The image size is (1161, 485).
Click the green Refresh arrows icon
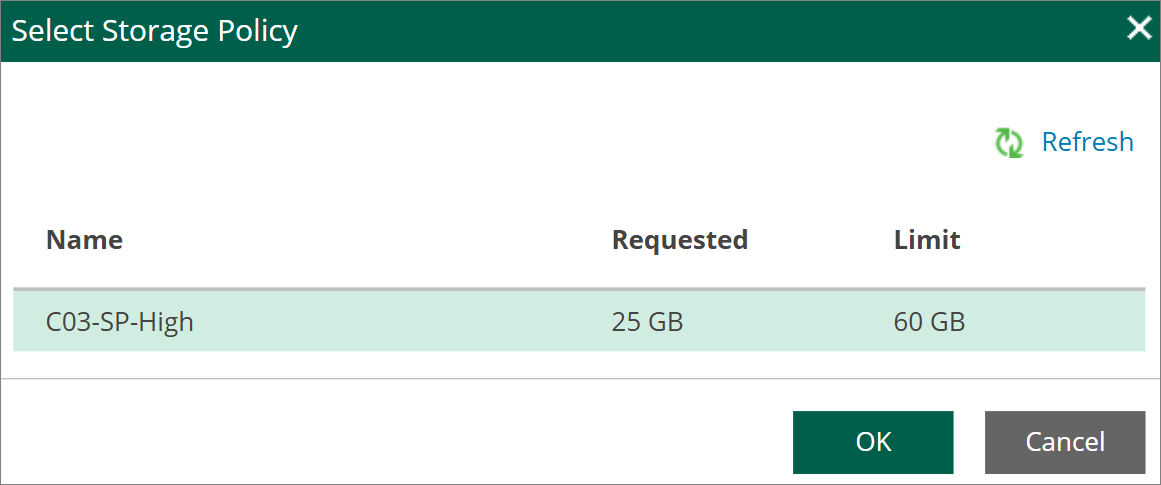pos(1008,142)
